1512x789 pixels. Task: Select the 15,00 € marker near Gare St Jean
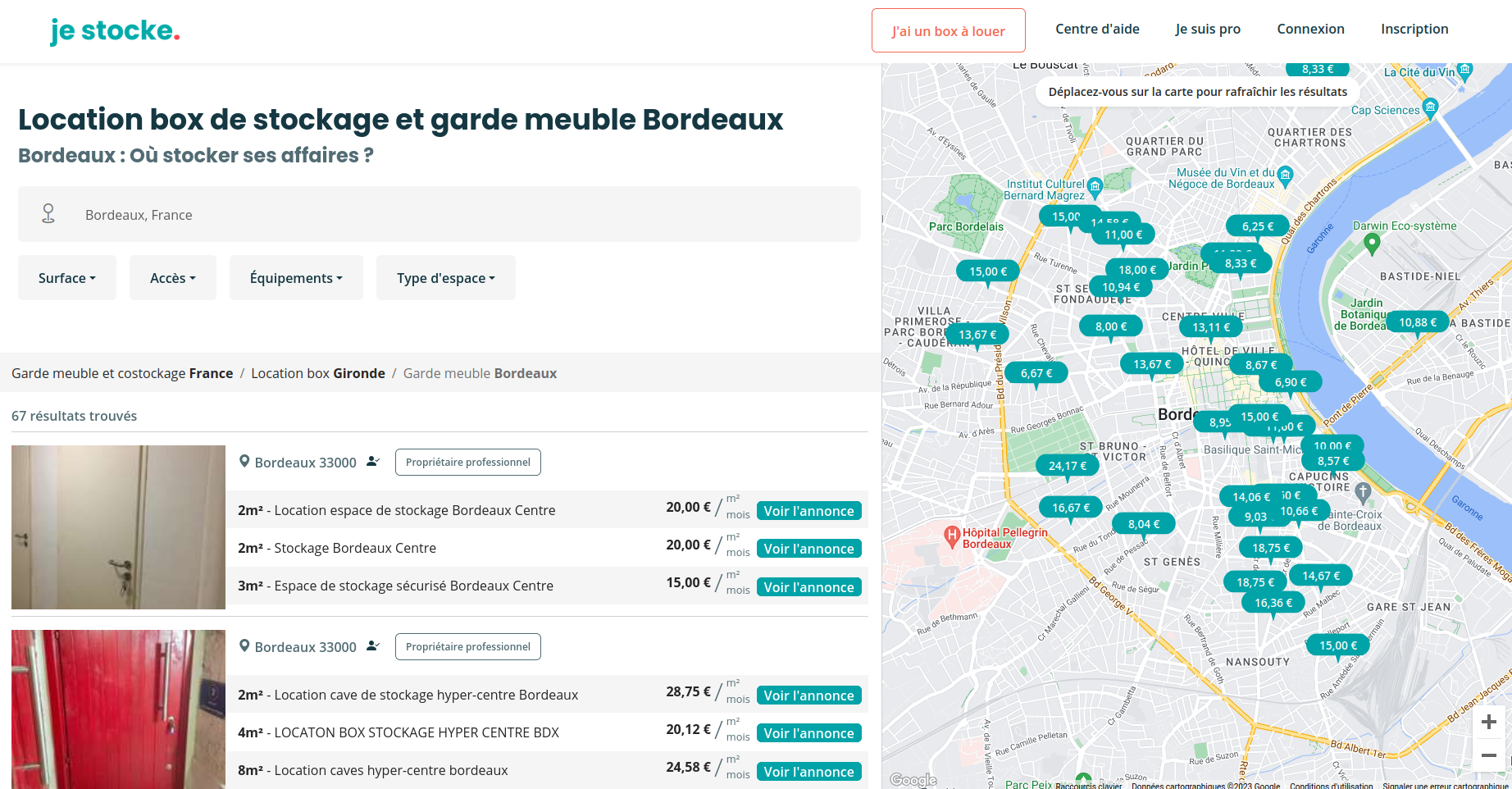pos(1338,645)
